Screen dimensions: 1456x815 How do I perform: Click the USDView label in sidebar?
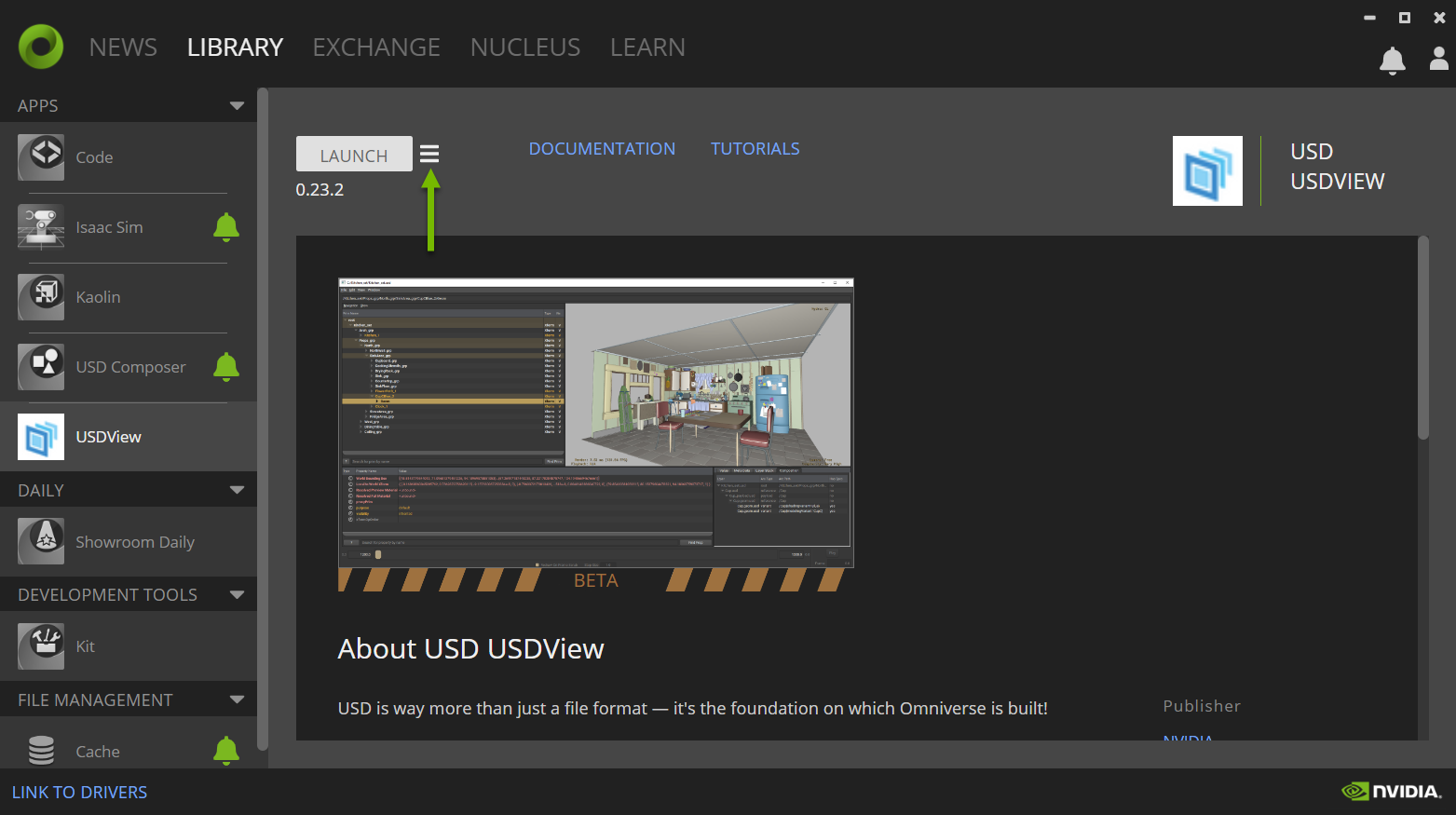[108, 437]
